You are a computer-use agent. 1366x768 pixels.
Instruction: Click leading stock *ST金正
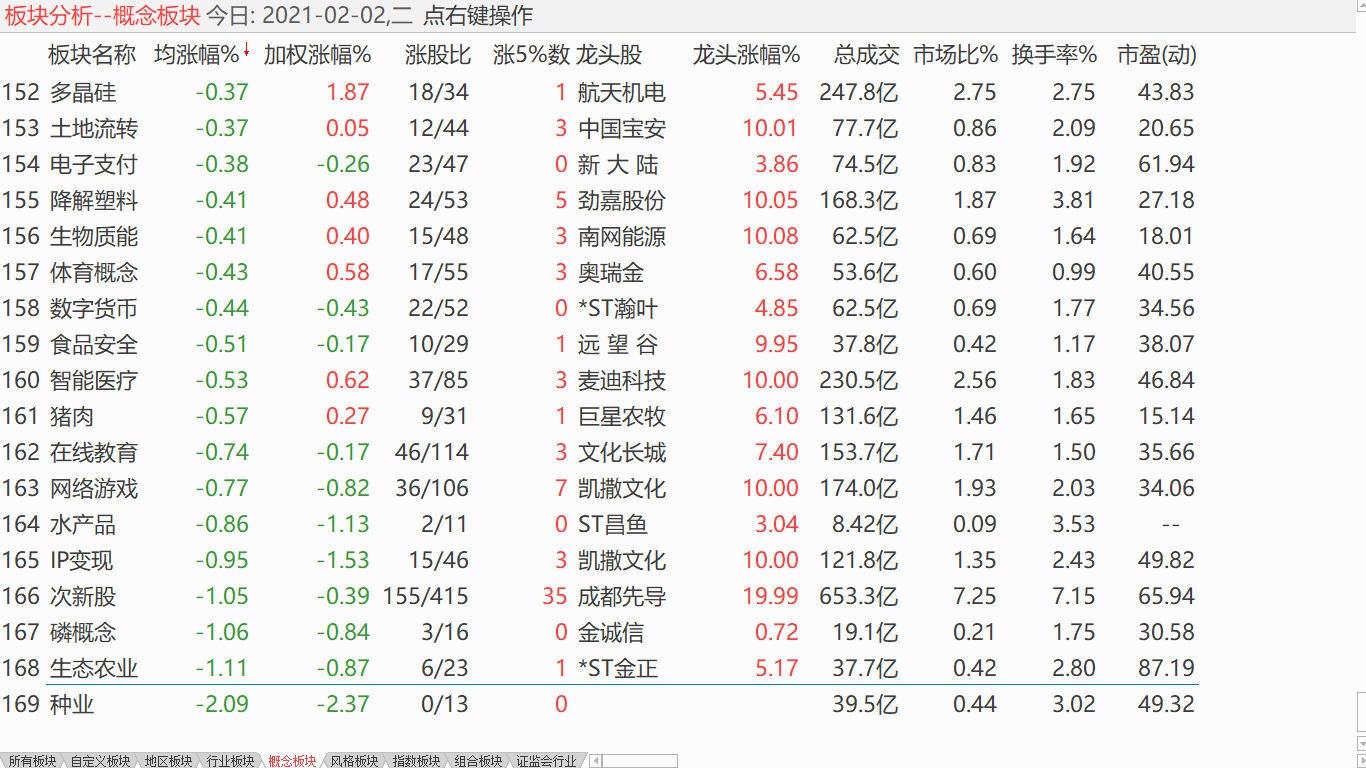pyautogui.click(x=618, y=668)
